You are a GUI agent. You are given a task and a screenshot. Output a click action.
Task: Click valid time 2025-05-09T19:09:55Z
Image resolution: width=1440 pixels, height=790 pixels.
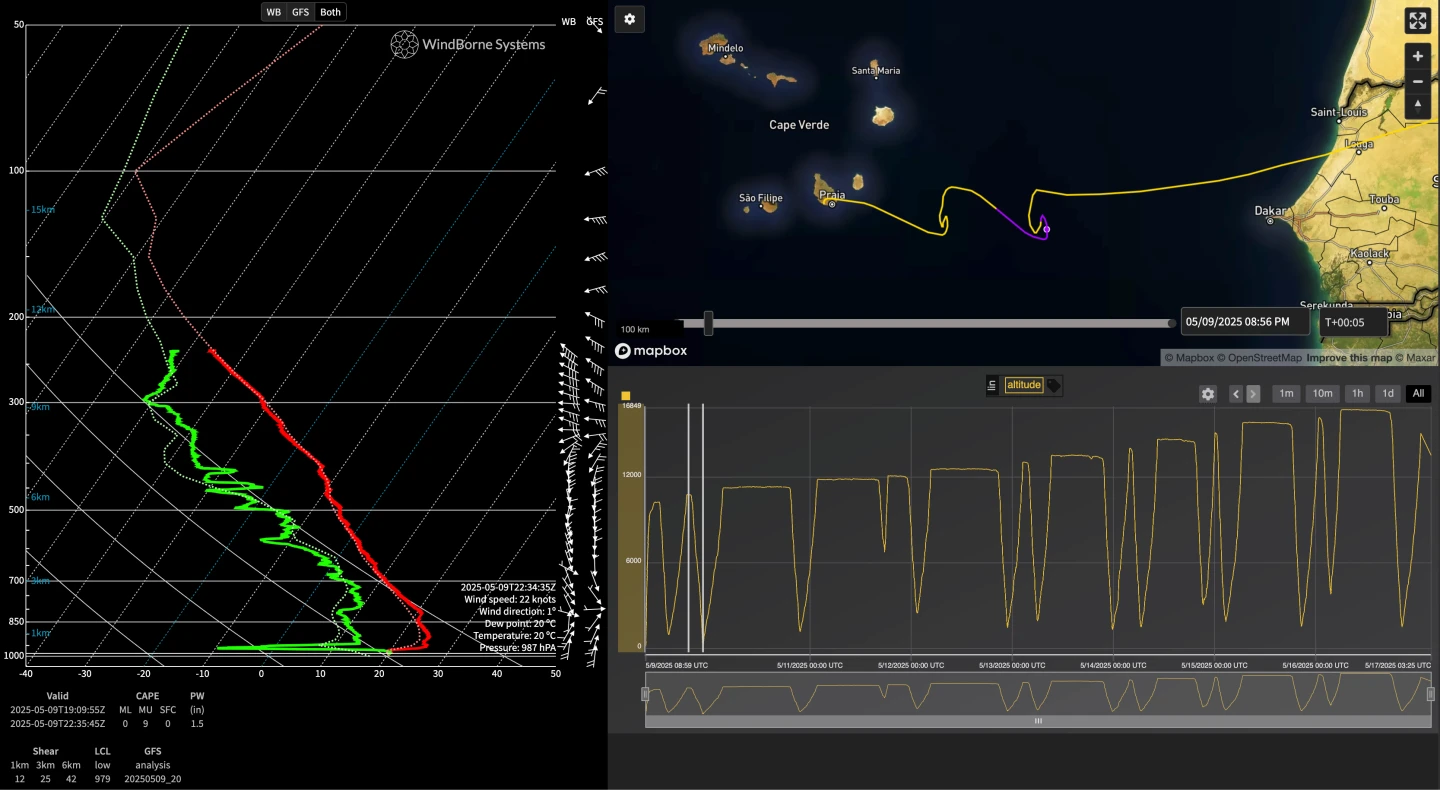(x=57, y=709)
